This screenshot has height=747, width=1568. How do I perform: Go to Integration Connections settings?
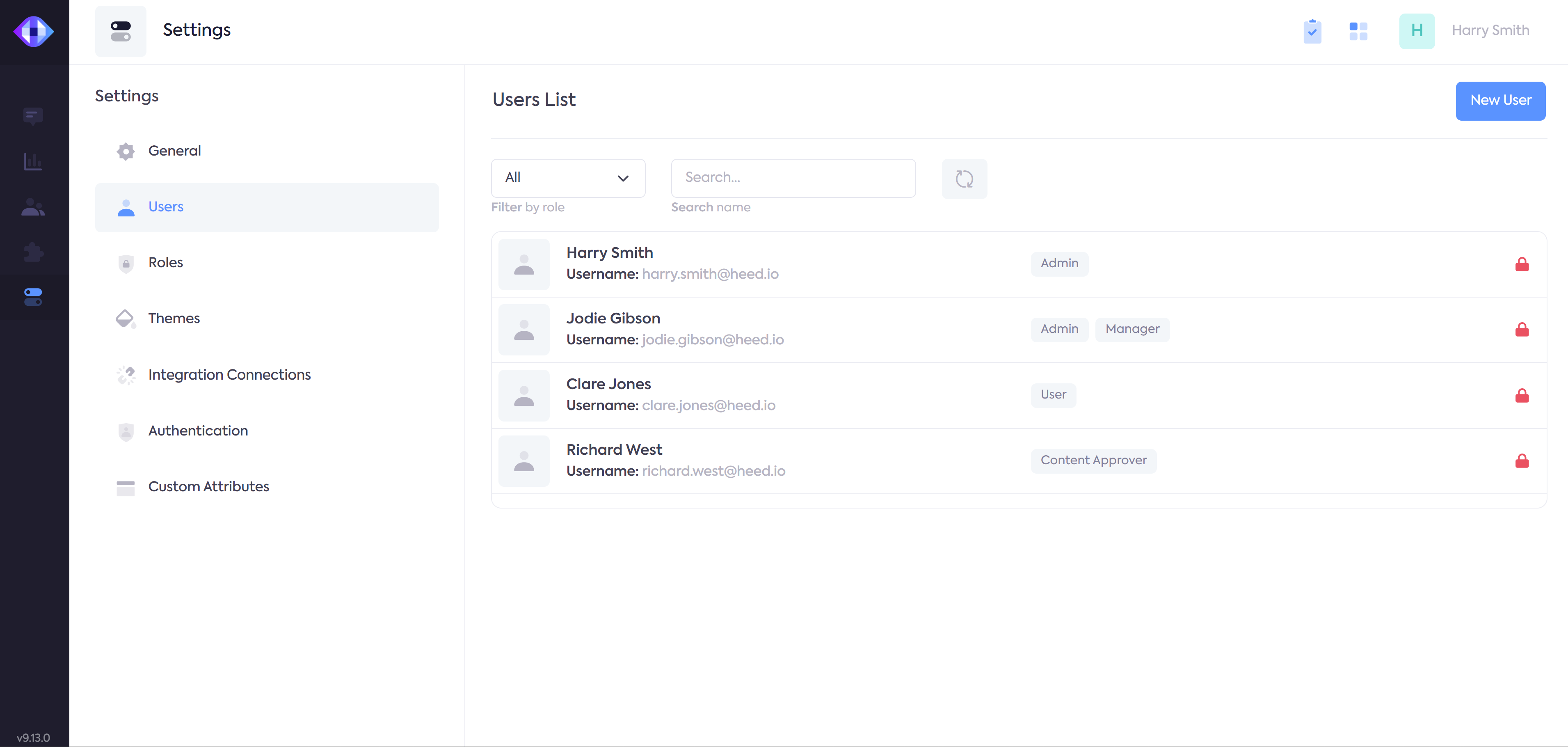pyautogui.click(x=229, y=374)
